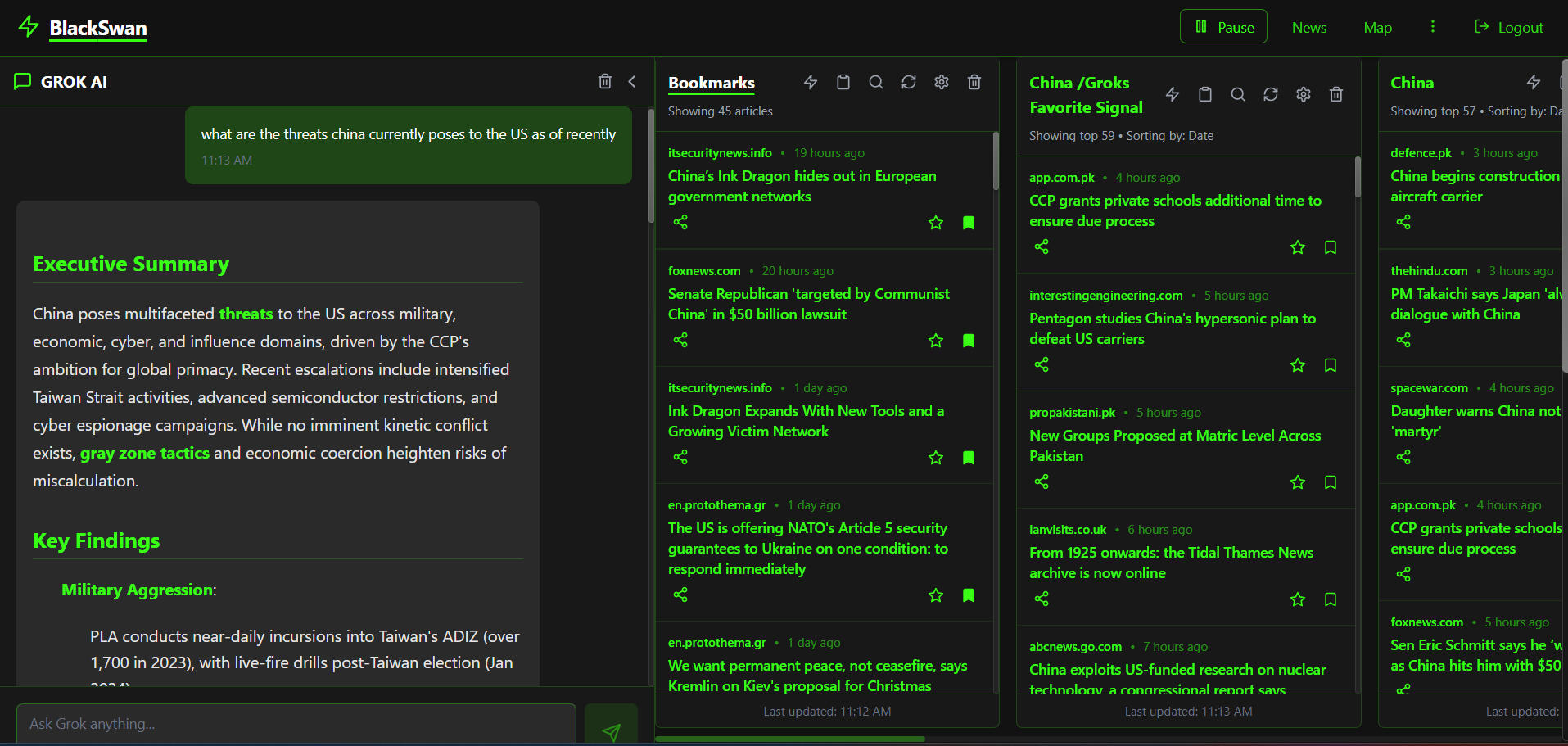Star the CCP grants private schools article
1568x746 pixels.
tap(1298, 247)
